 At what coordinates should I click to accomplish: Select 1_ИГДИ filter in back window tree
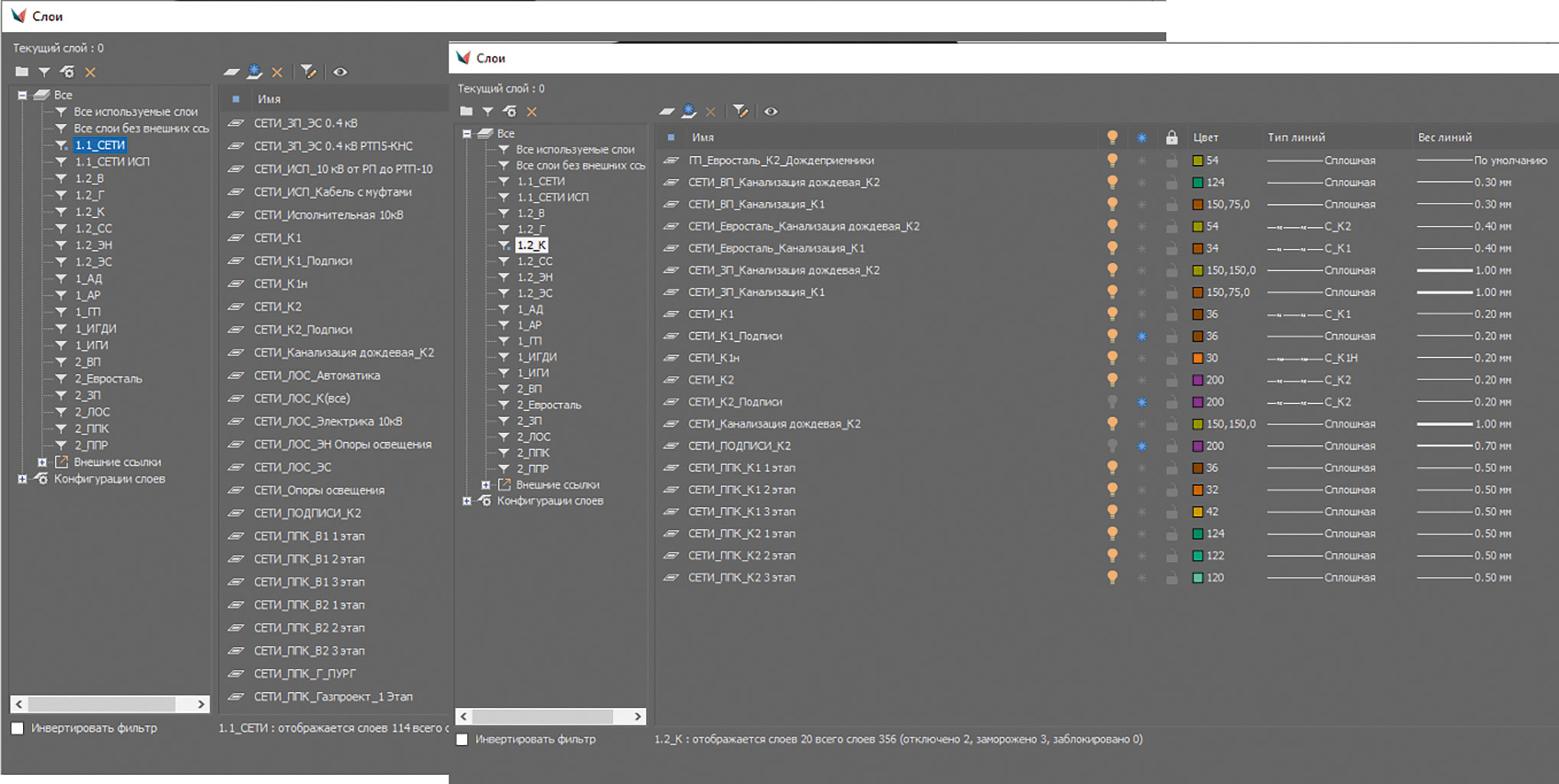96,329
